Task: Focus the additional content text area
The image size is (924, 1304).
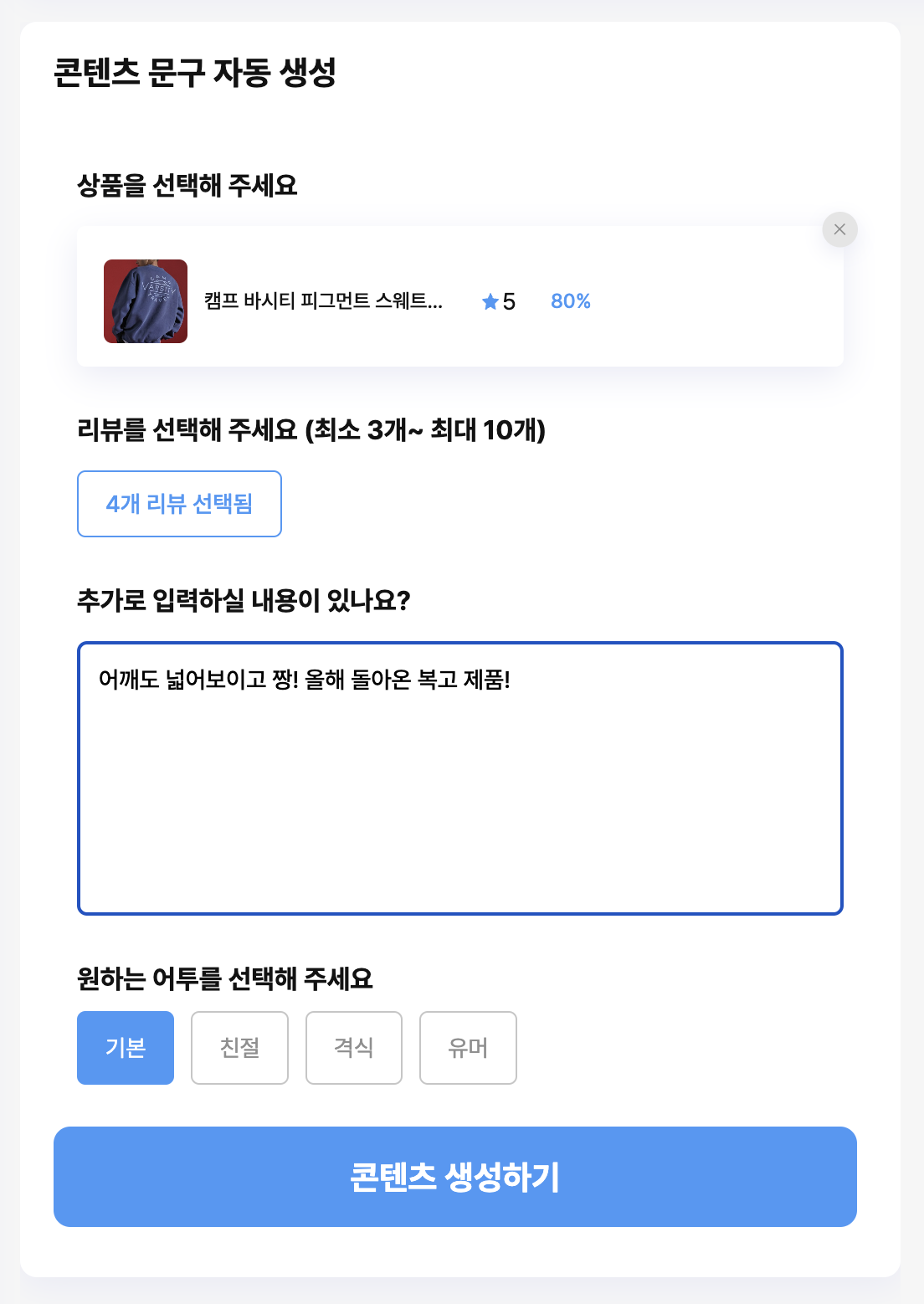Action: (x=460, y=778)
